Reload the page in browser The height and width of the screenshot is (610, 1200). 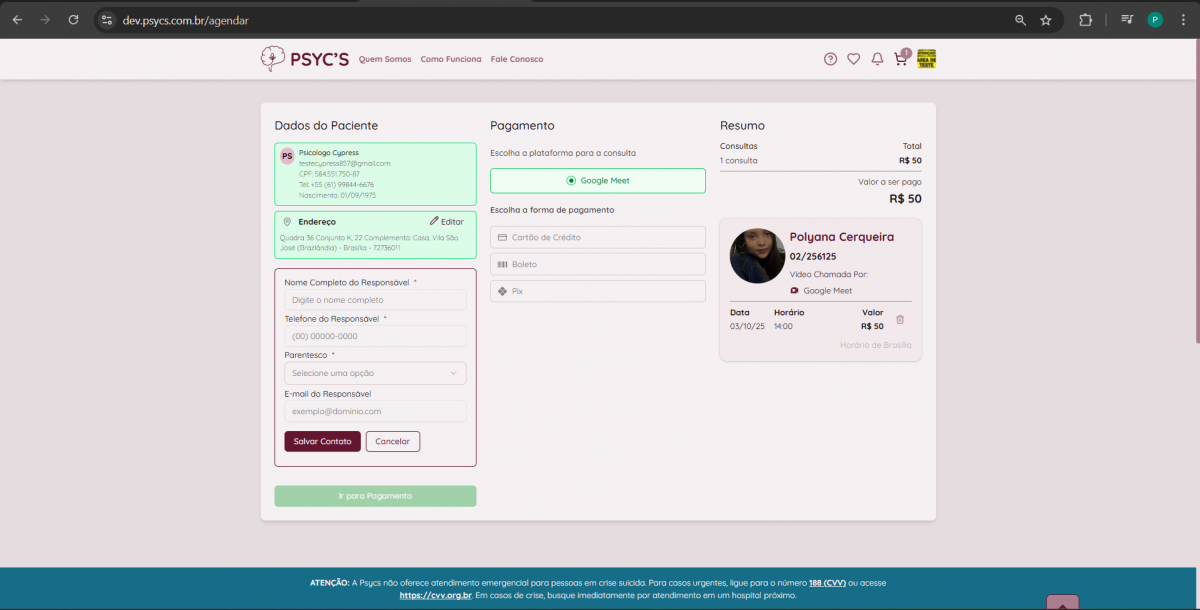click(73, 20)
